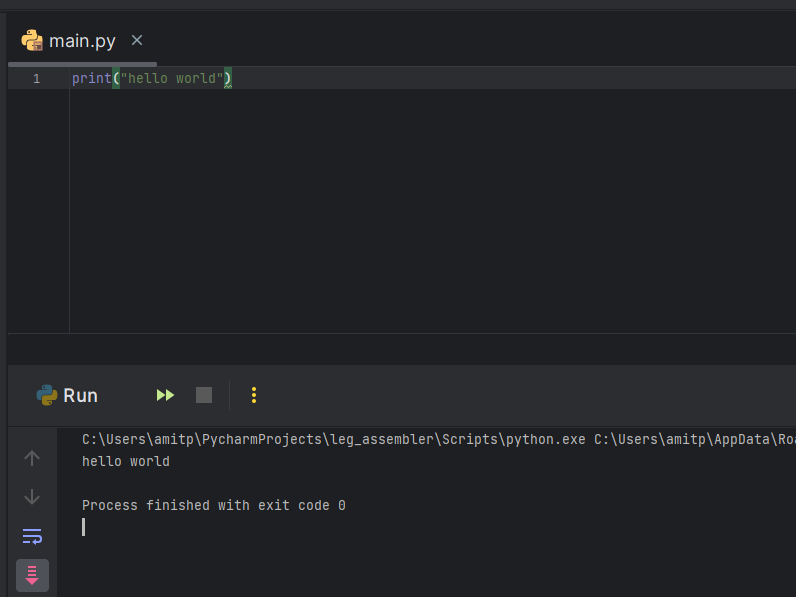This screenshot has width=796, height=597.
Task: Click the Python icon beside Run label
Action: point(47,395)
